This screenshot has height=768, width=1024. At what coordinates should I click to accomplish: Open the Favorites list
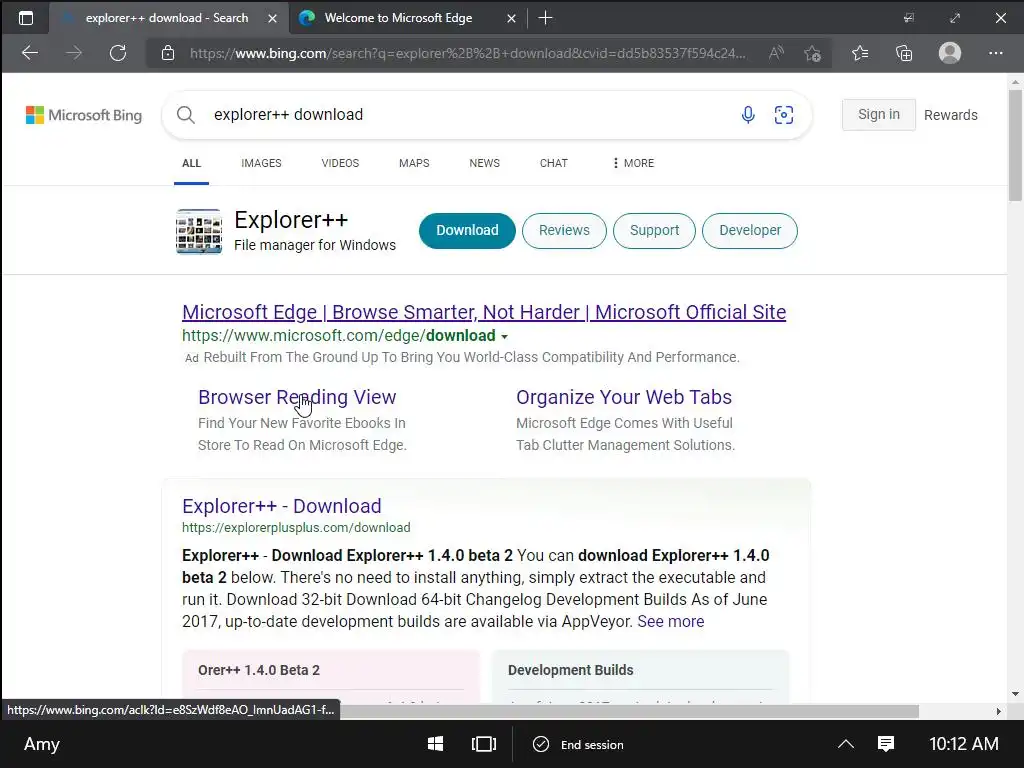[860, 53]
